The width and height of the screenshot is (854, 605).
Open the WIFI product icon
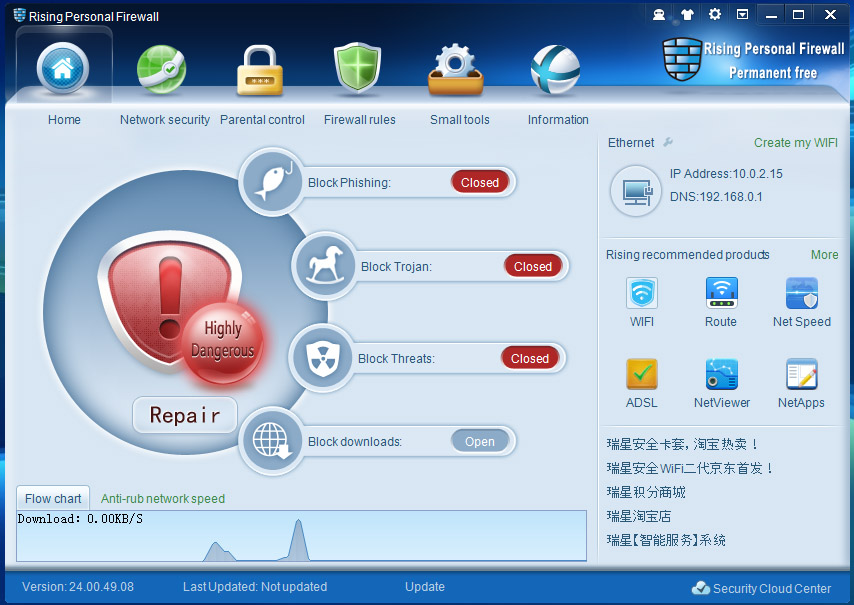[x=642, y=293]
